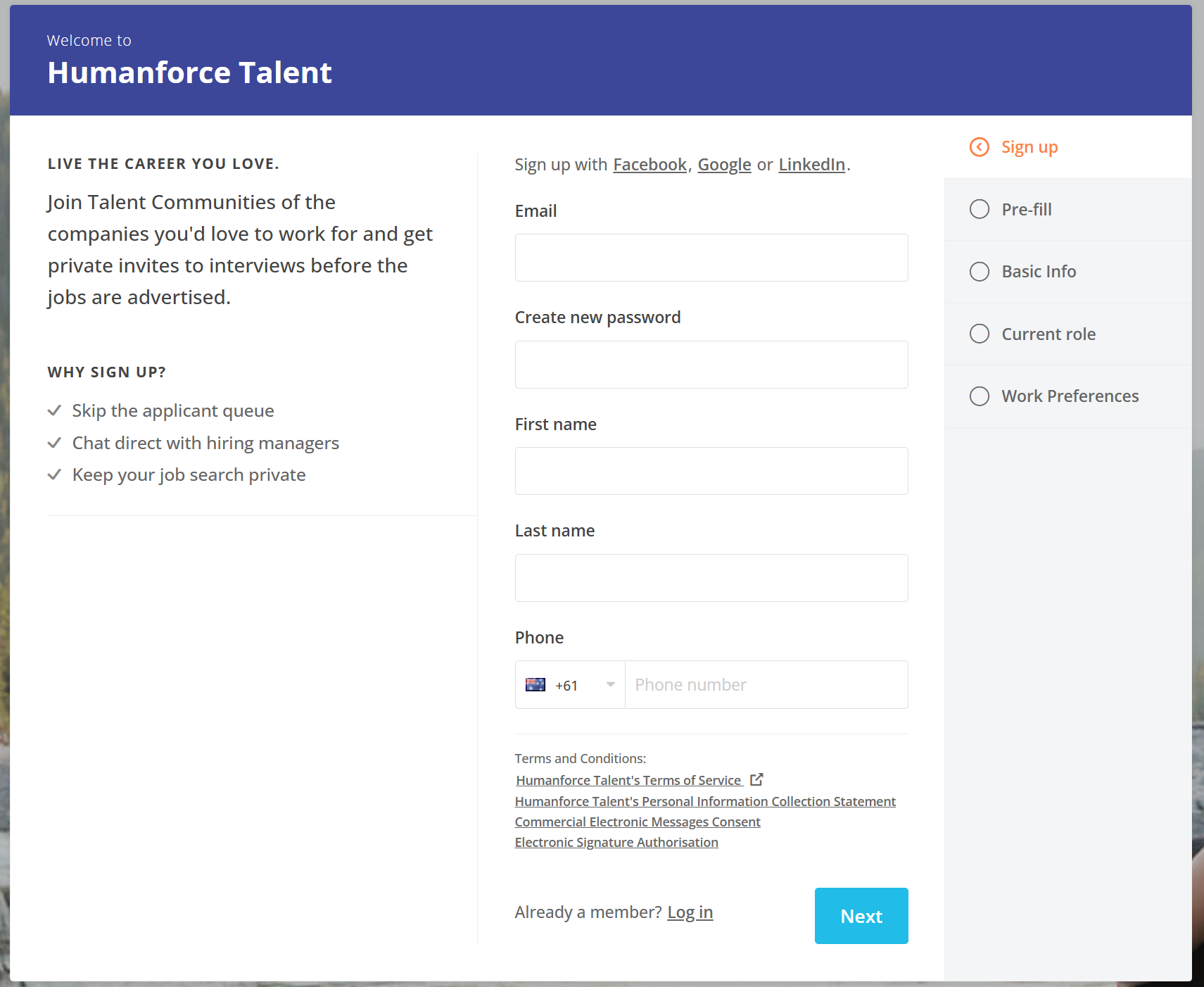The height and width of the screenshot is (987, 1204).
Task: Select the Pre-fill step circle
Action: (979, 209)
